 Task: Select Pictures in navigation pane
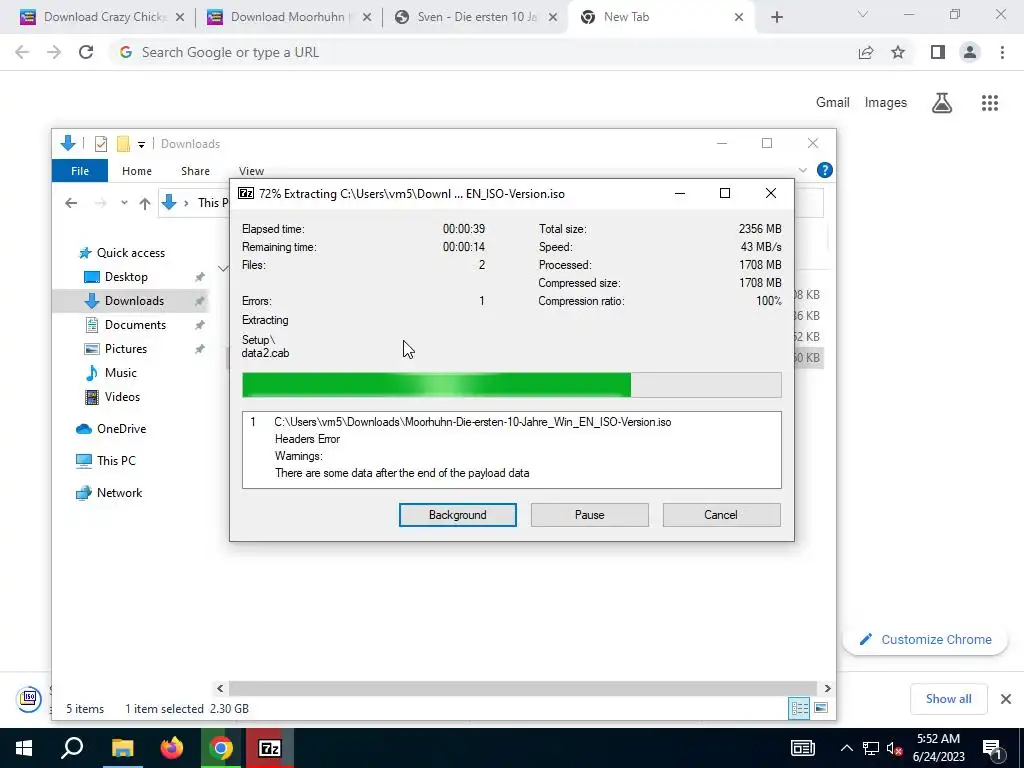coord(125,349)
